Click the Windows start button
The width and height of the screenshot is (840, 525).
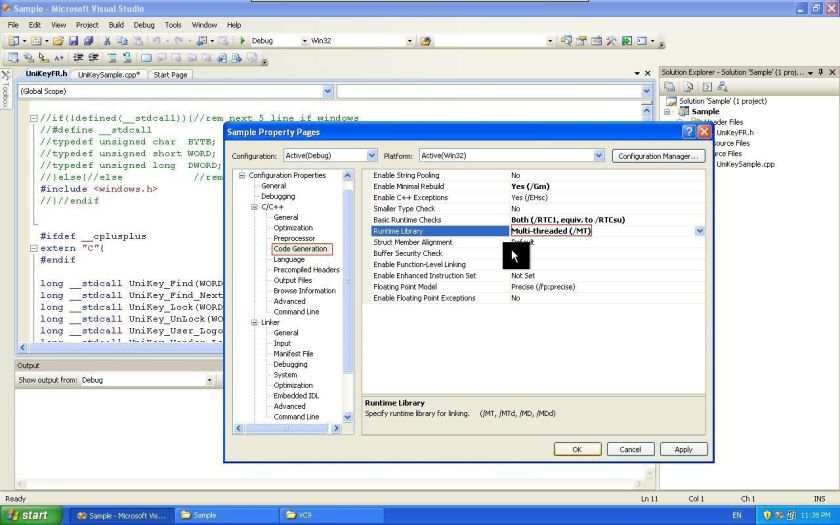pyautogui.click(x=31, y=515)
